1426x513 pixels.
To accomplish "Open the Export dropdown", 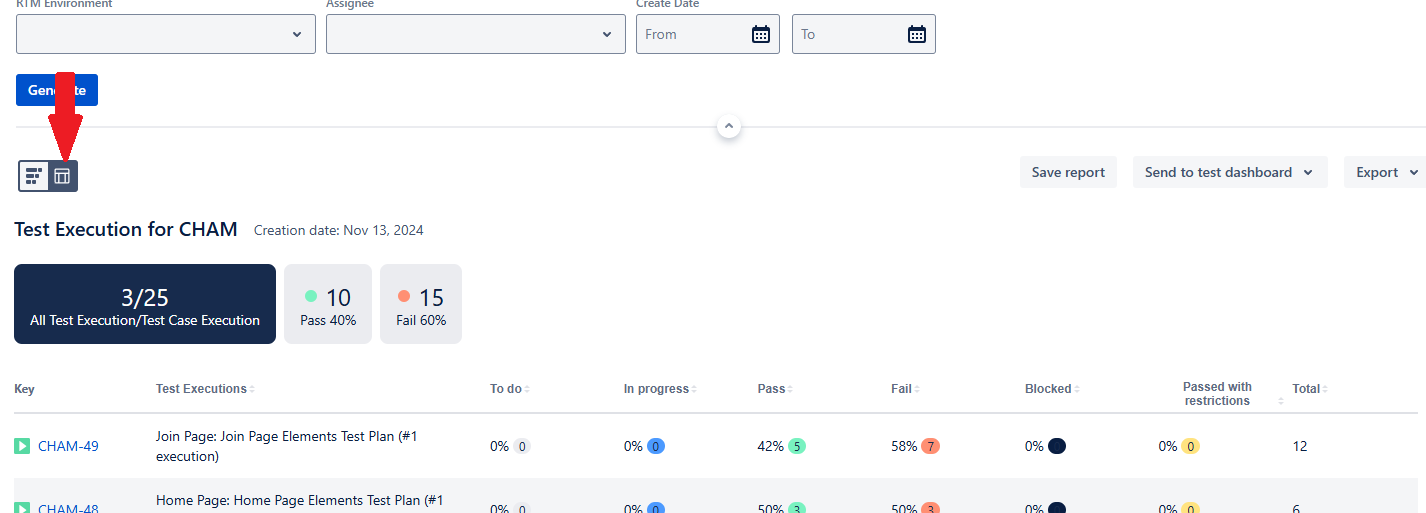I will (1386, 172).
